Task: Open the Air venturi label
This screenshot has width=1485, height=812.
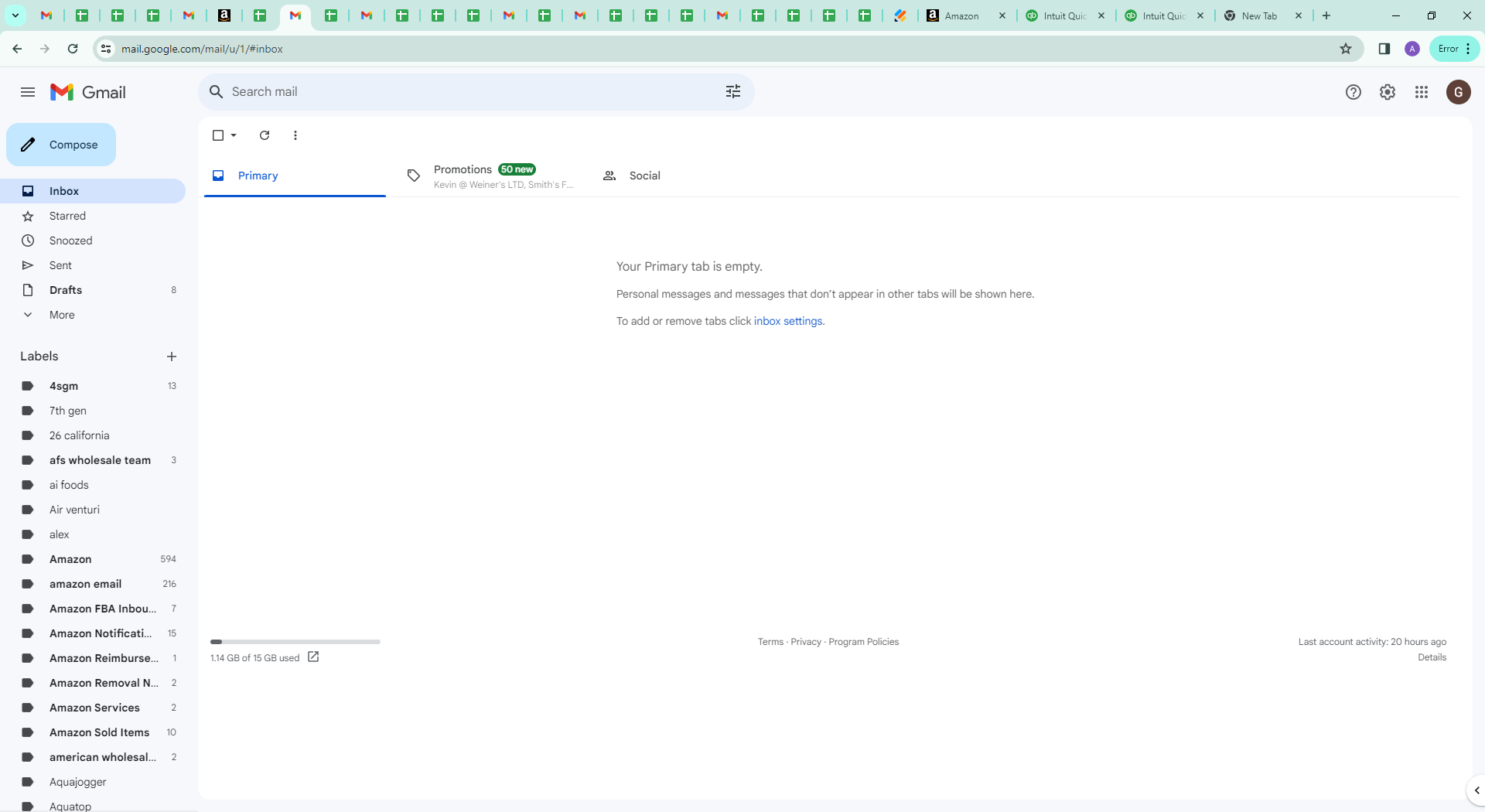Action: coord(93,510)
